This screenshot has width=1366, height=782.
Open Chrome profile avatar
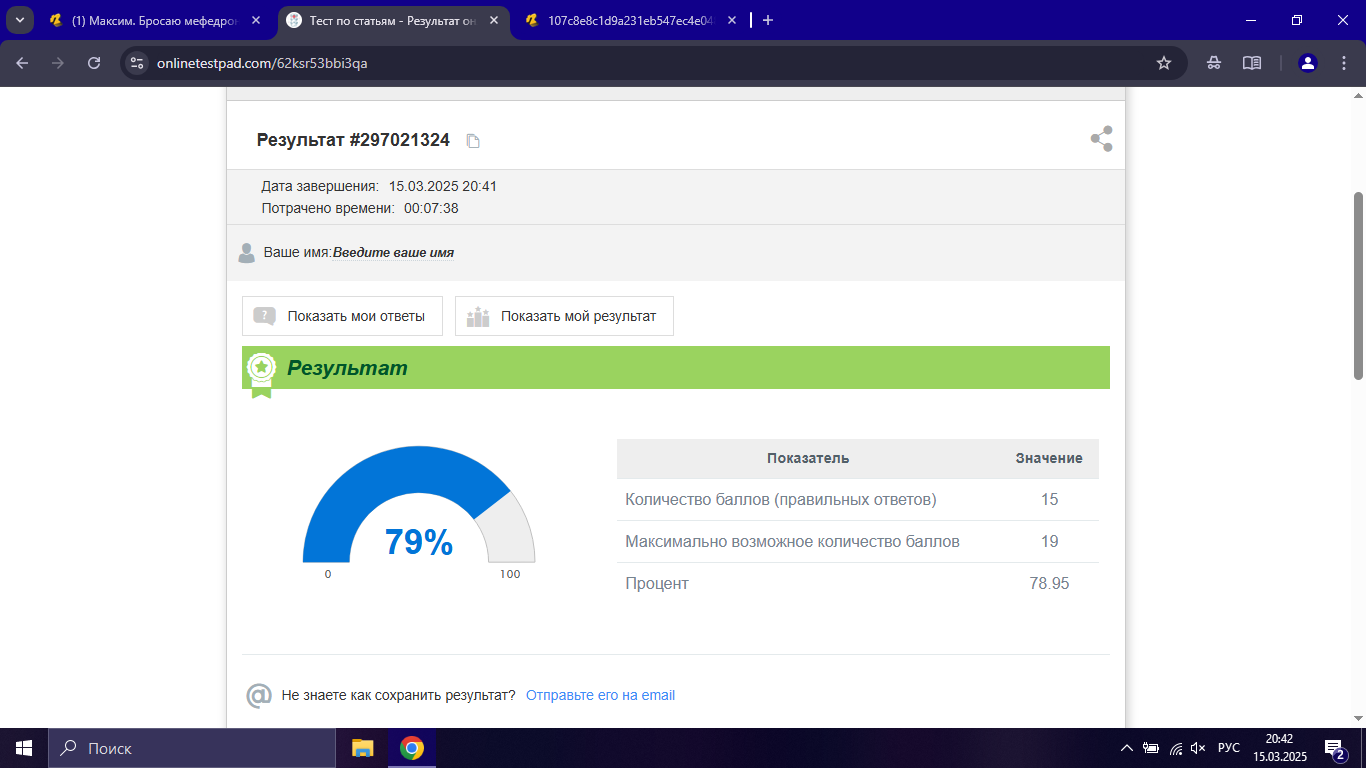point(1307,63)
